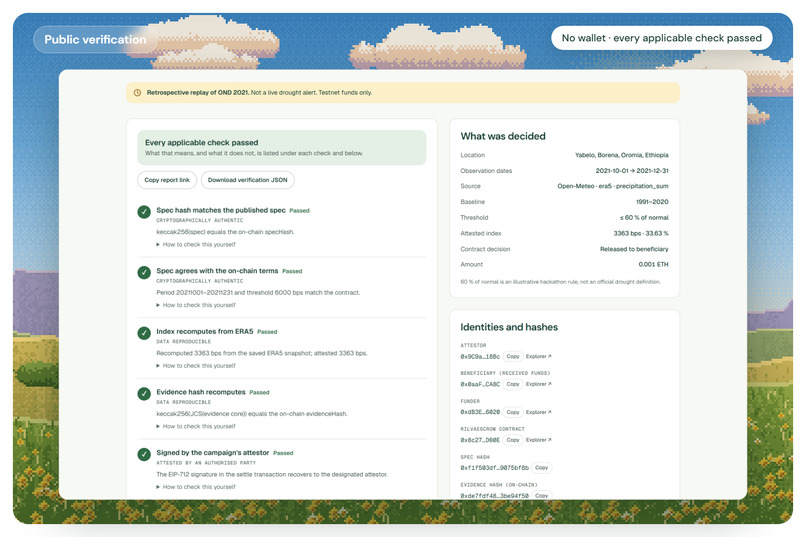Expand 'How to check this yourself' under Spec agrees with on-chain terms
This screenshot has width=806, height=537.
(196, 305)
